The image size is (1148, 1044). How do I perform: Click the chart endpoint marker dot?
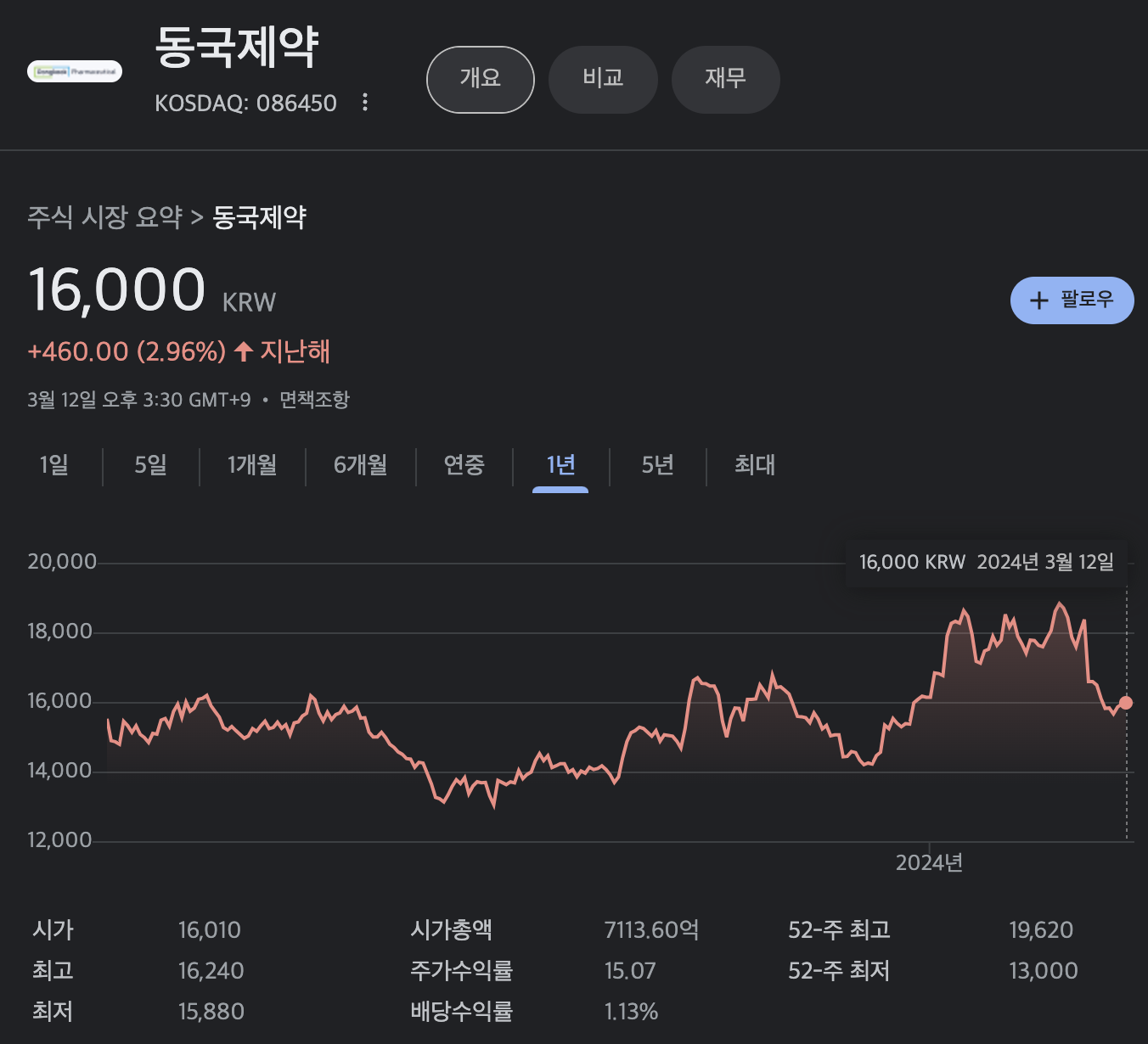pyautogui.click(x=1126, y=702)
